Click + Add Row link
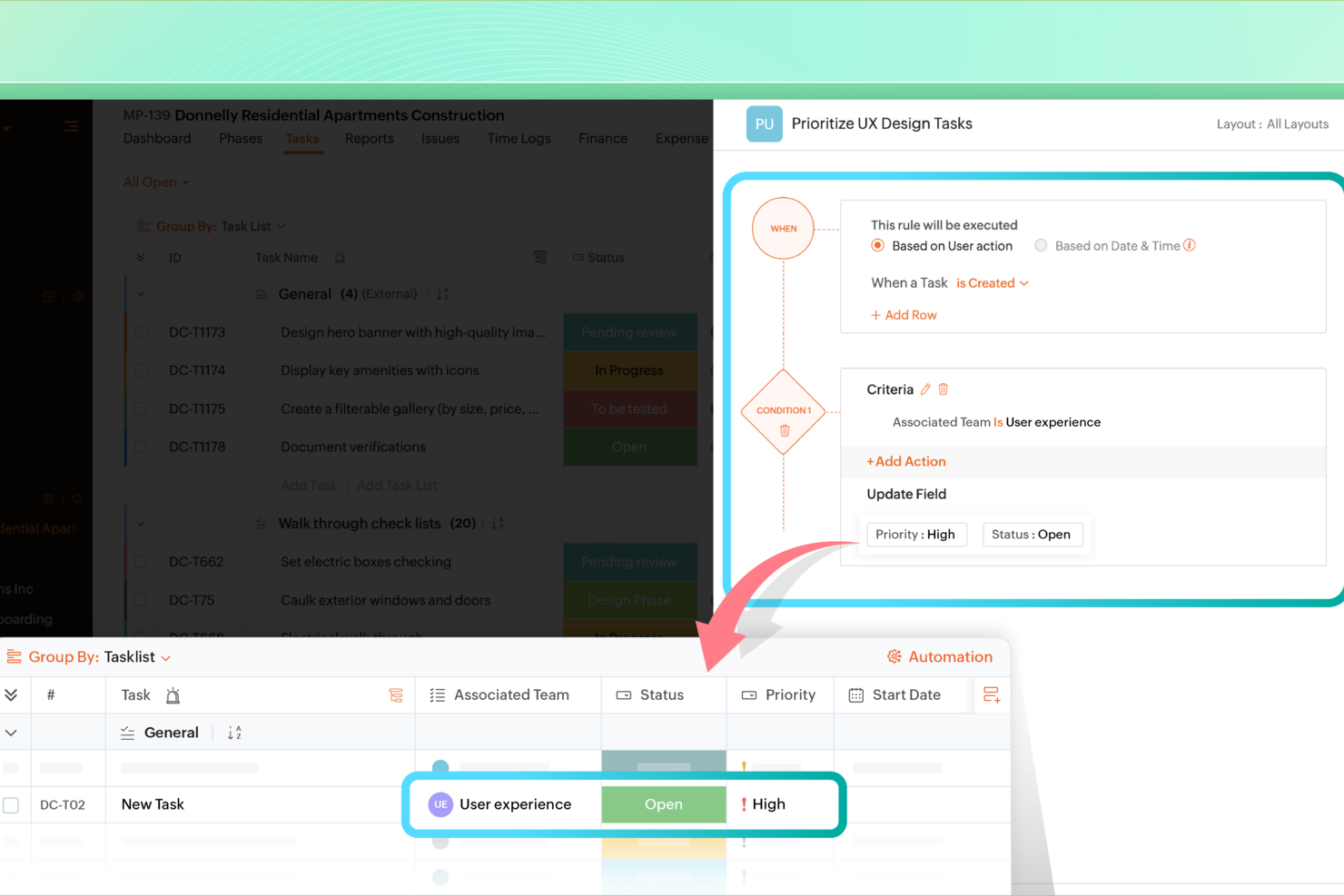This screenshot has height=896, width=1344. coord(904,315)
